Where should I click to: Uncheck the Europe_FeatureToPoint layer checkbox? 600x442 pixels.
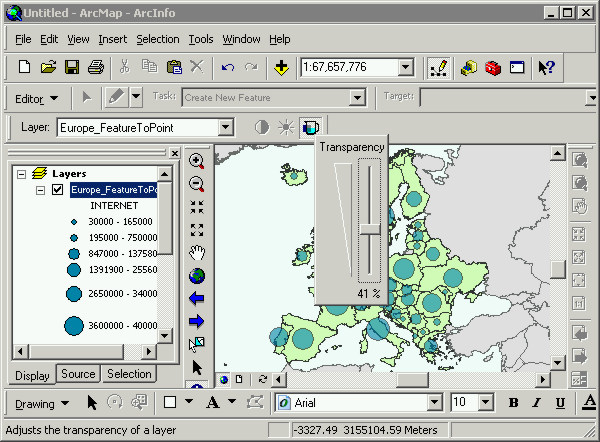[x=57, y=190]
